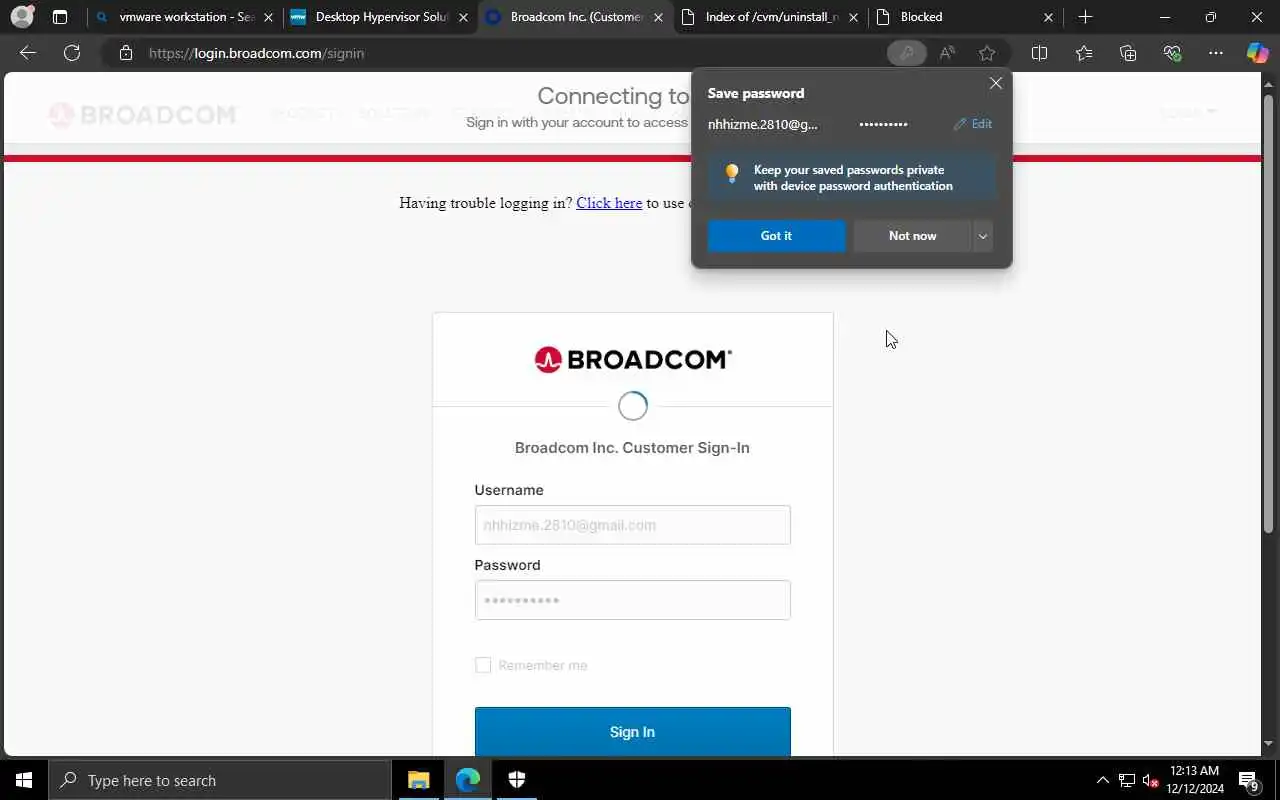Open the muted volume tray icon

(1151, 780)
